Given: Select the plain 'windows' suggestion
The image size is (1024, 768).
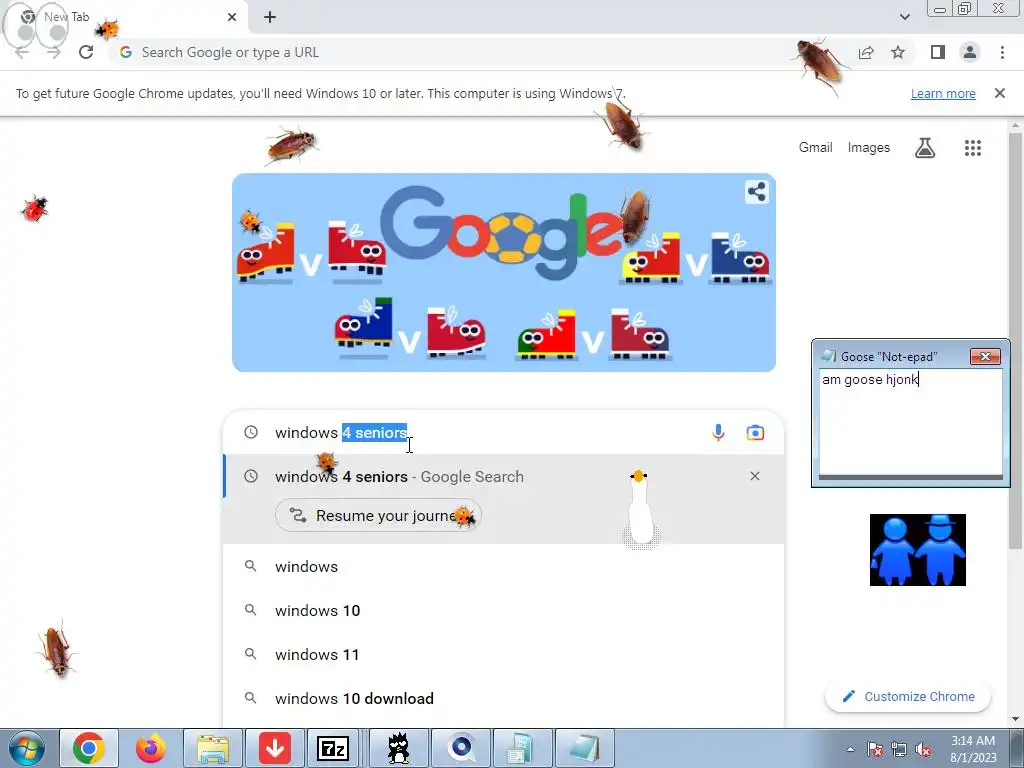Looking at the screenshot, I should point(503,566).
